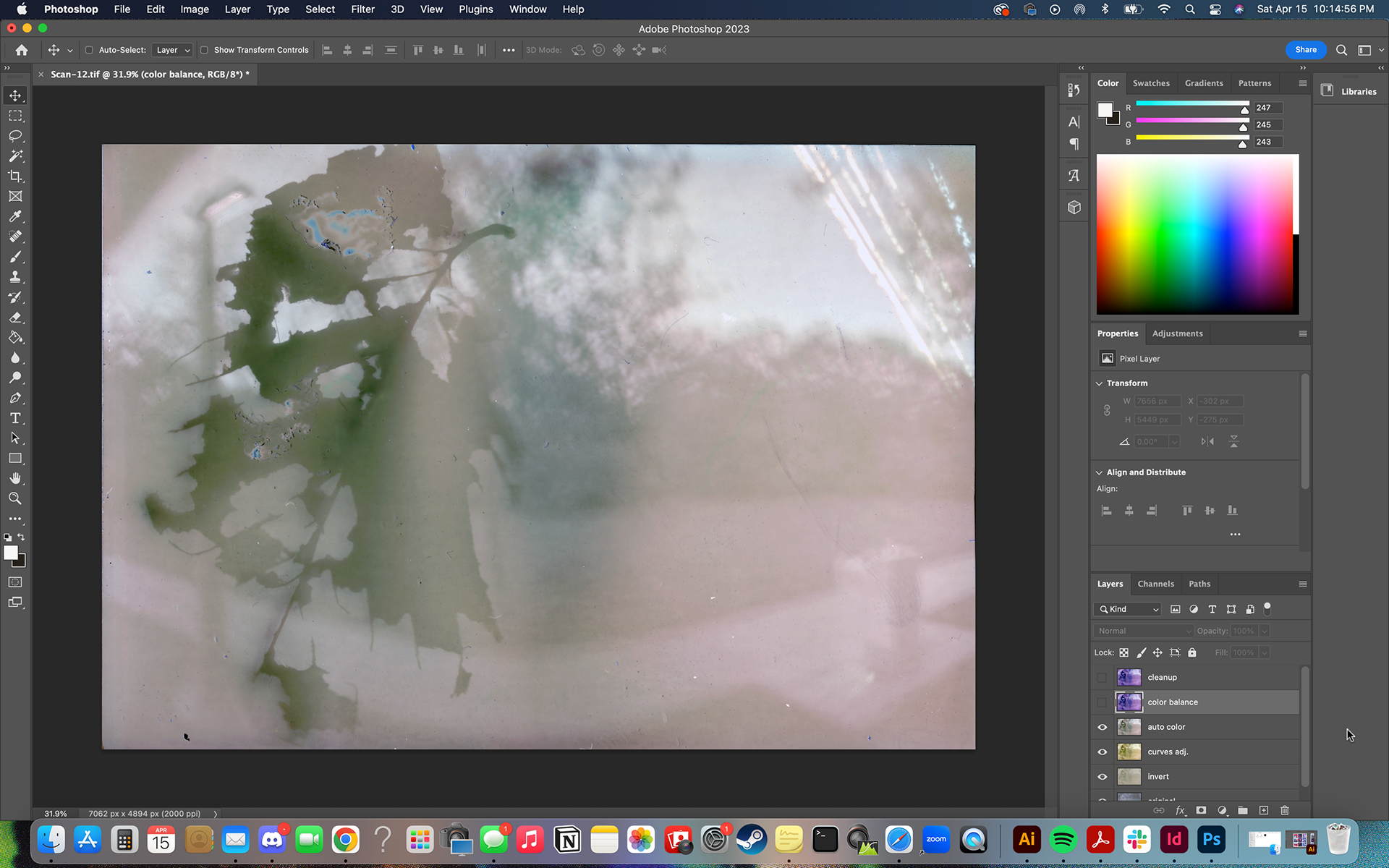Select the Crop tool
The height and width of the screenshot is (868, 1389).
point(15,176)
